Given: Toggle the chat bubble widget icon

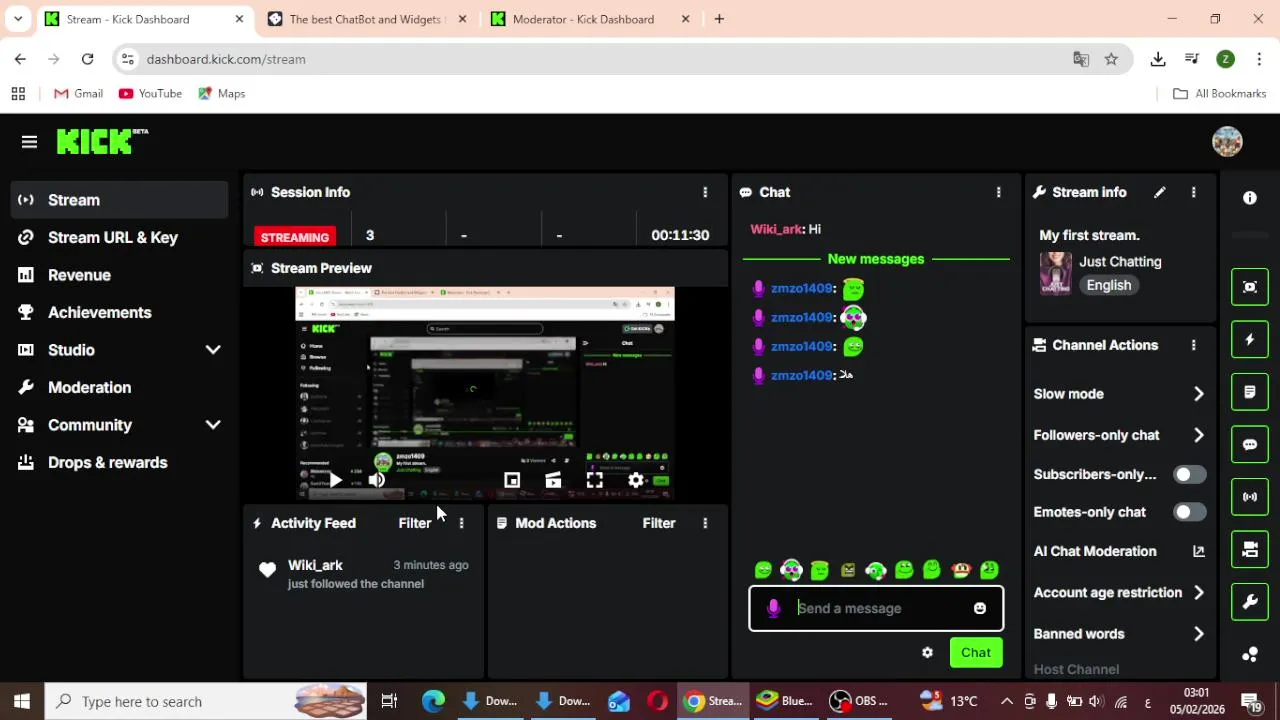Looking at the screenshot, I should pyautogui.click(x=1250, y=444).
